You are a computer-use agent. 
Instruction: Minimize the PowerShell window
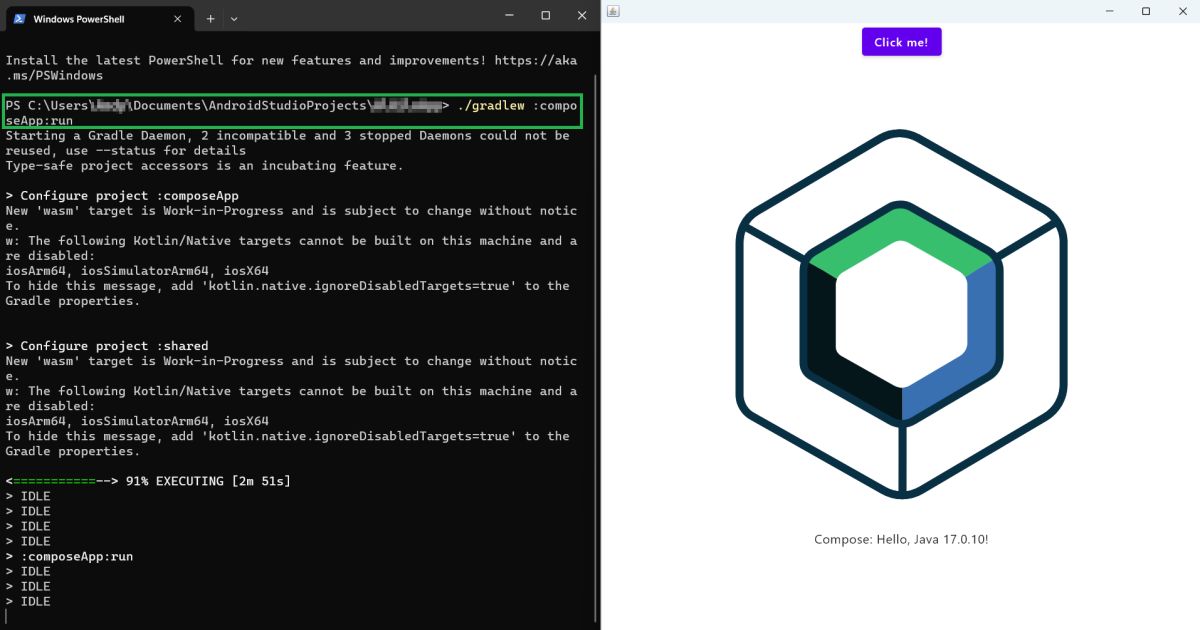point(509,15)
